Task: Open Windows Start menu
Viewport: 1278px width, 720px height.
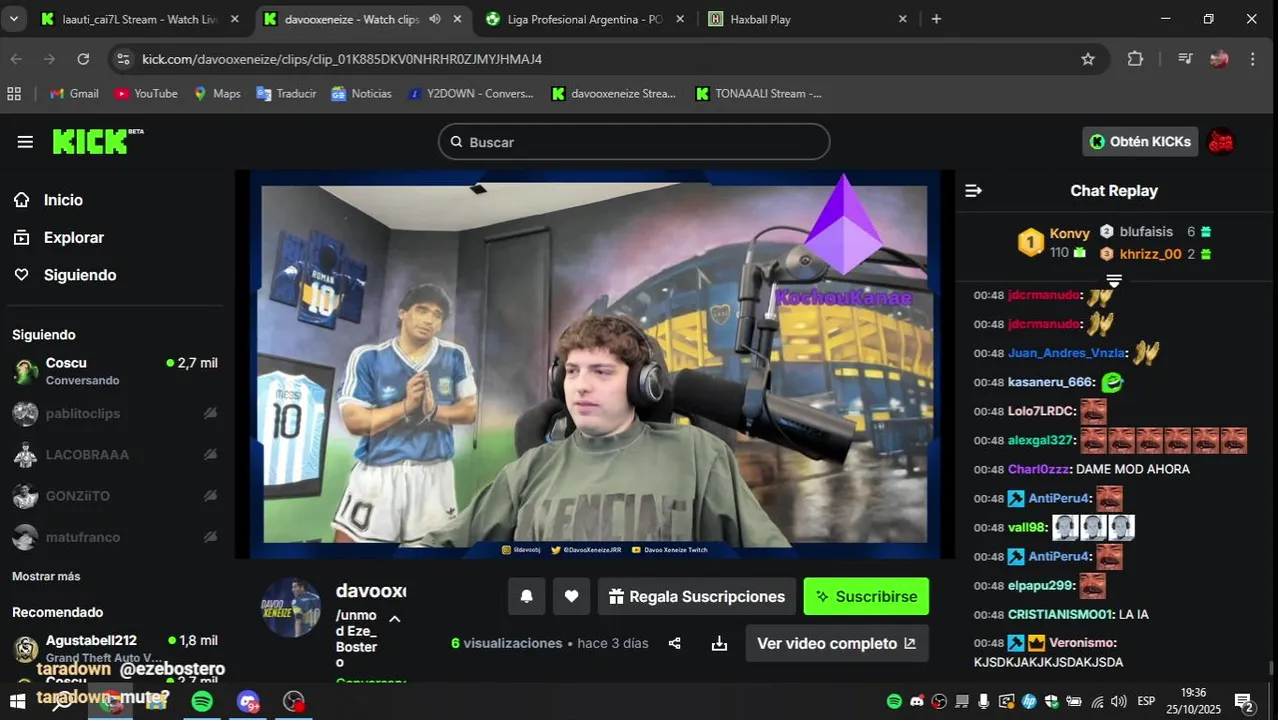Action: (17, 701)
